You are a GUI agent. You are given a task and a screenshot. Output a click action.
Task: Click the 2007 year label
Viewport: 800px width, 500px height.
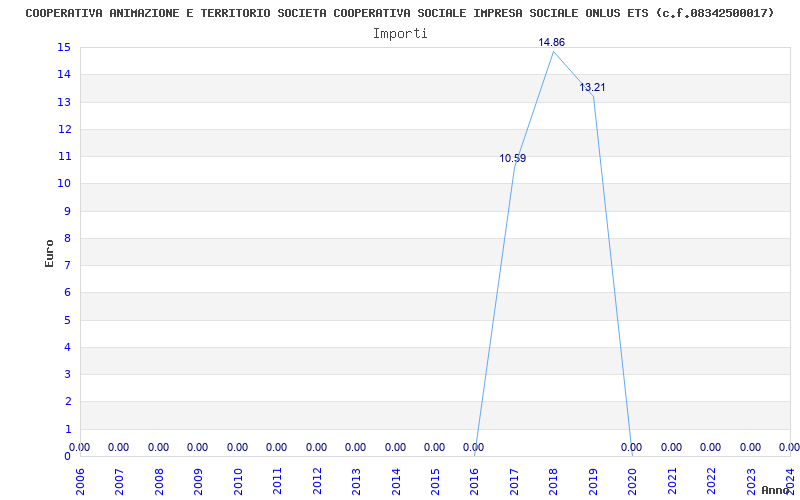119,481
